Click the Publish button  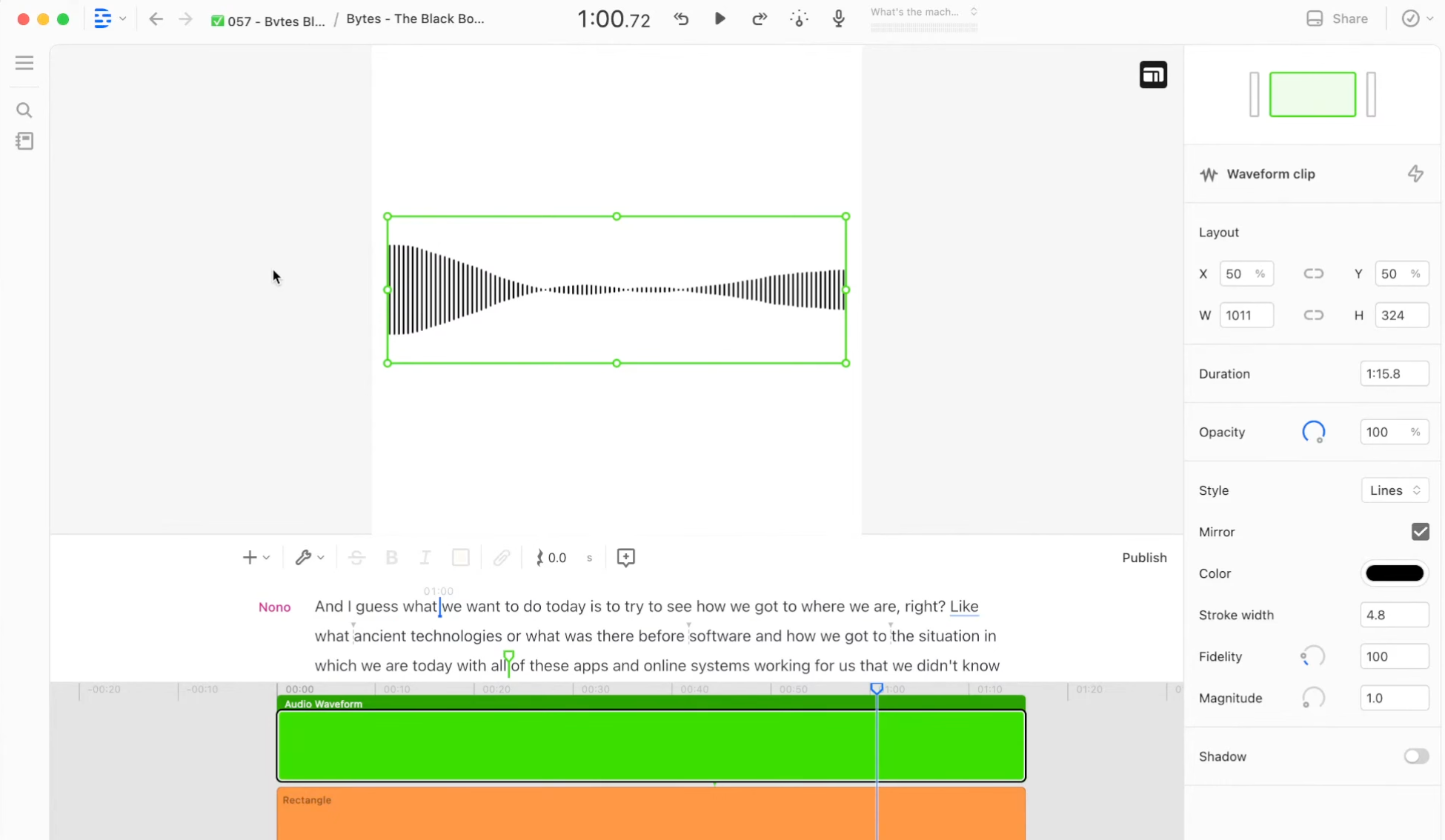pyautogui.click(x=1143, y=558)
